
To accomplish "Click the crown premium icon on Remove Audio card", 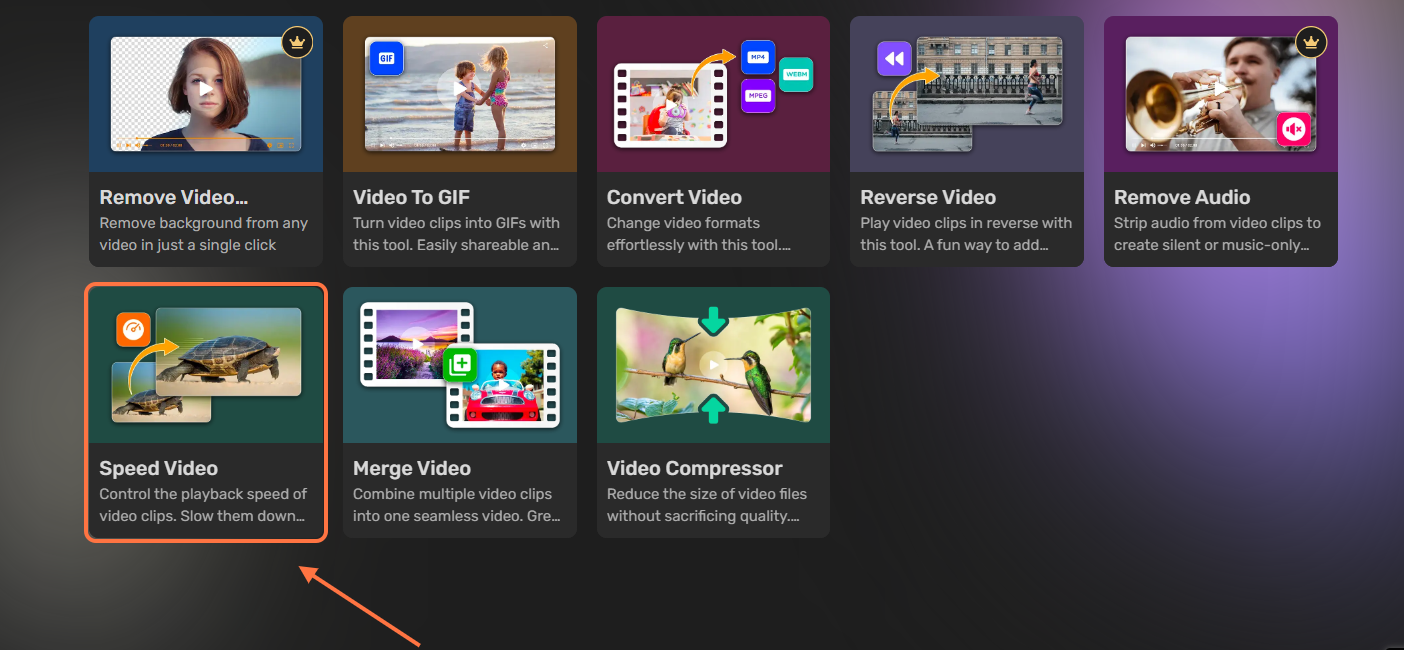I will (x=1311, y=42).
